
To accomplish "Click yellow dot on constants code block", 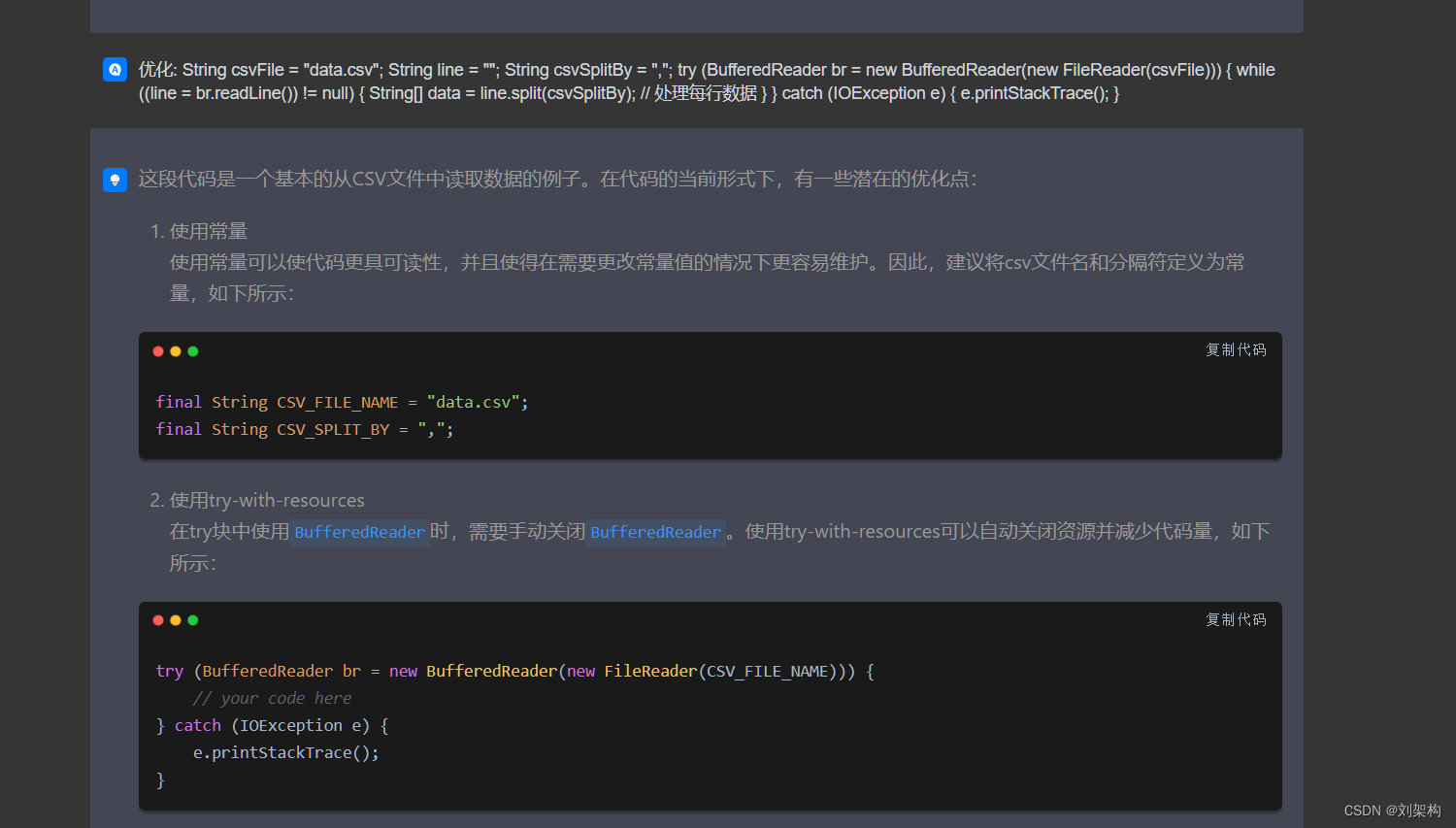I will [x=176, y=351].
